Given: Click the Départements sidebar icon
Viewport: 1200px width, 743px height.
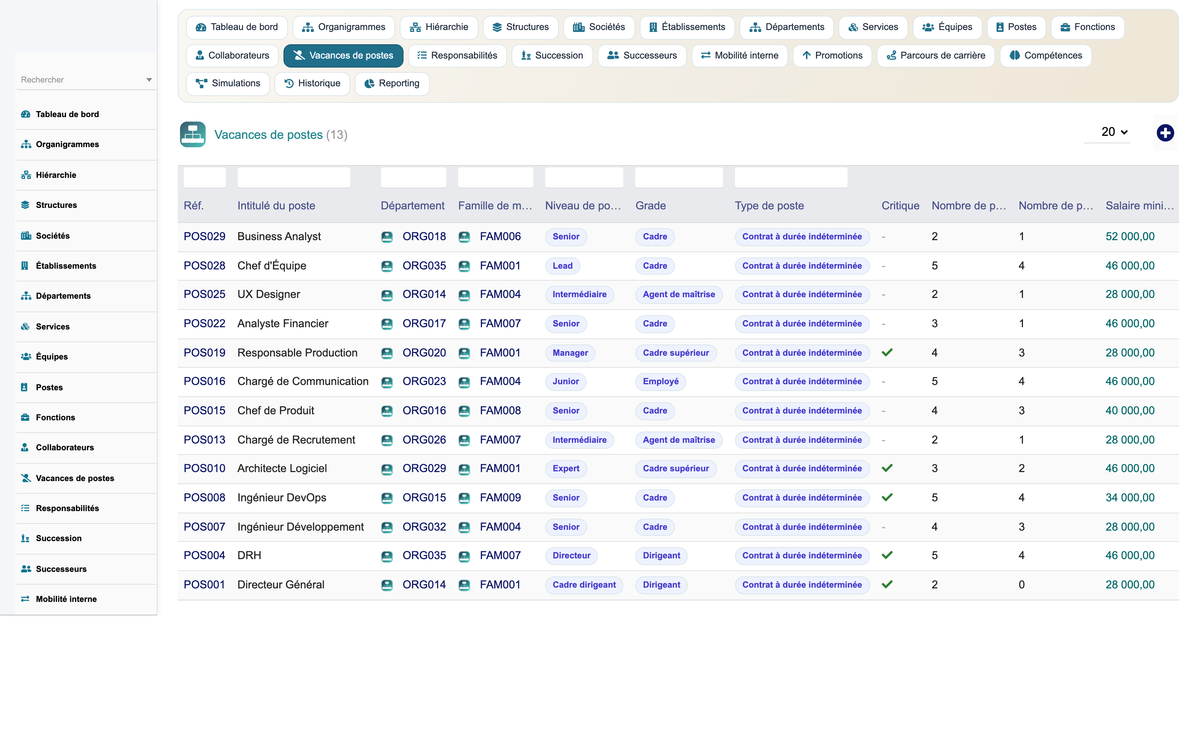Looking at the screenshot, I should (x=26, y=296).
